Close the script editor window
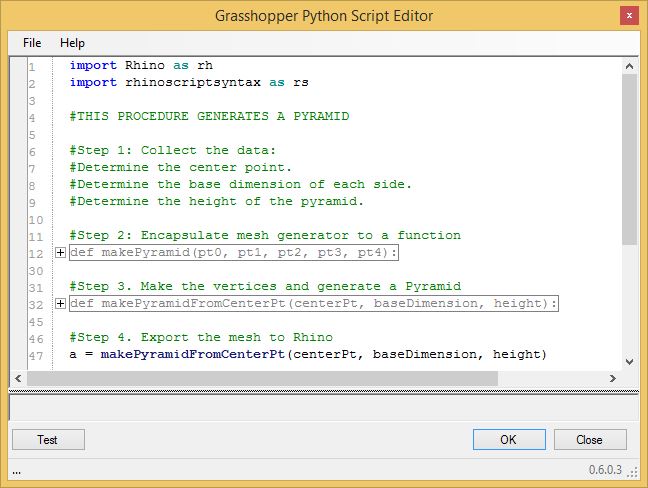Screen dimensions: 648x488 pyautogui.click(x=629, y=16)
